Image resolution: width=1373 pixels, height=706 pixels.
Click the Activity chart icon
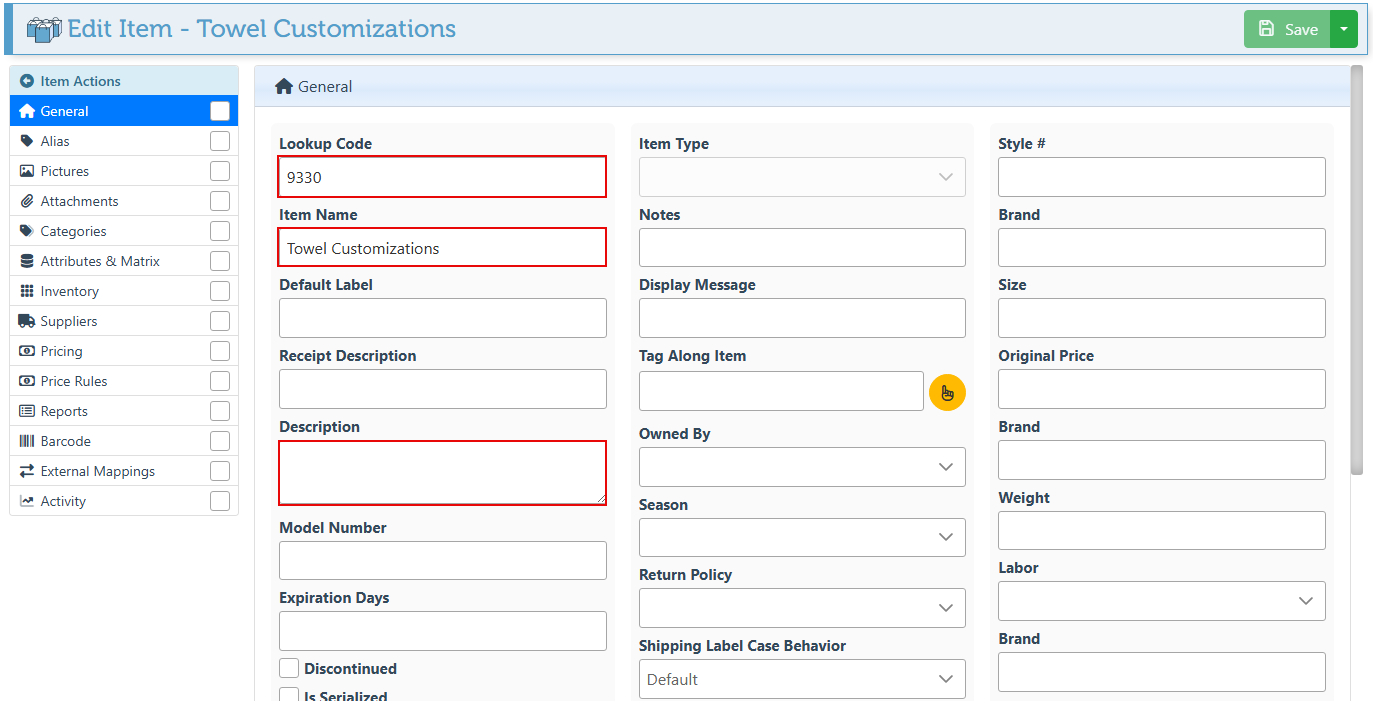27,501
